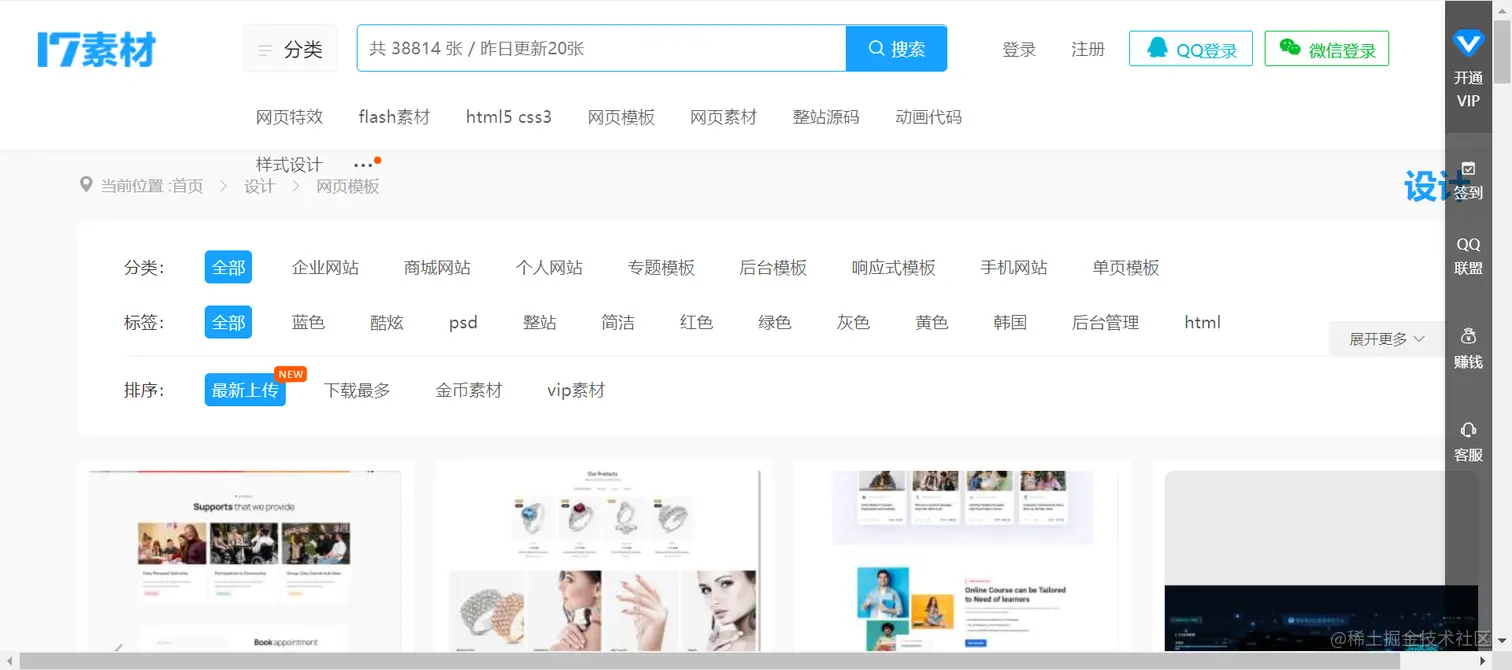Click the 搜索 search button

coord(896,48)
